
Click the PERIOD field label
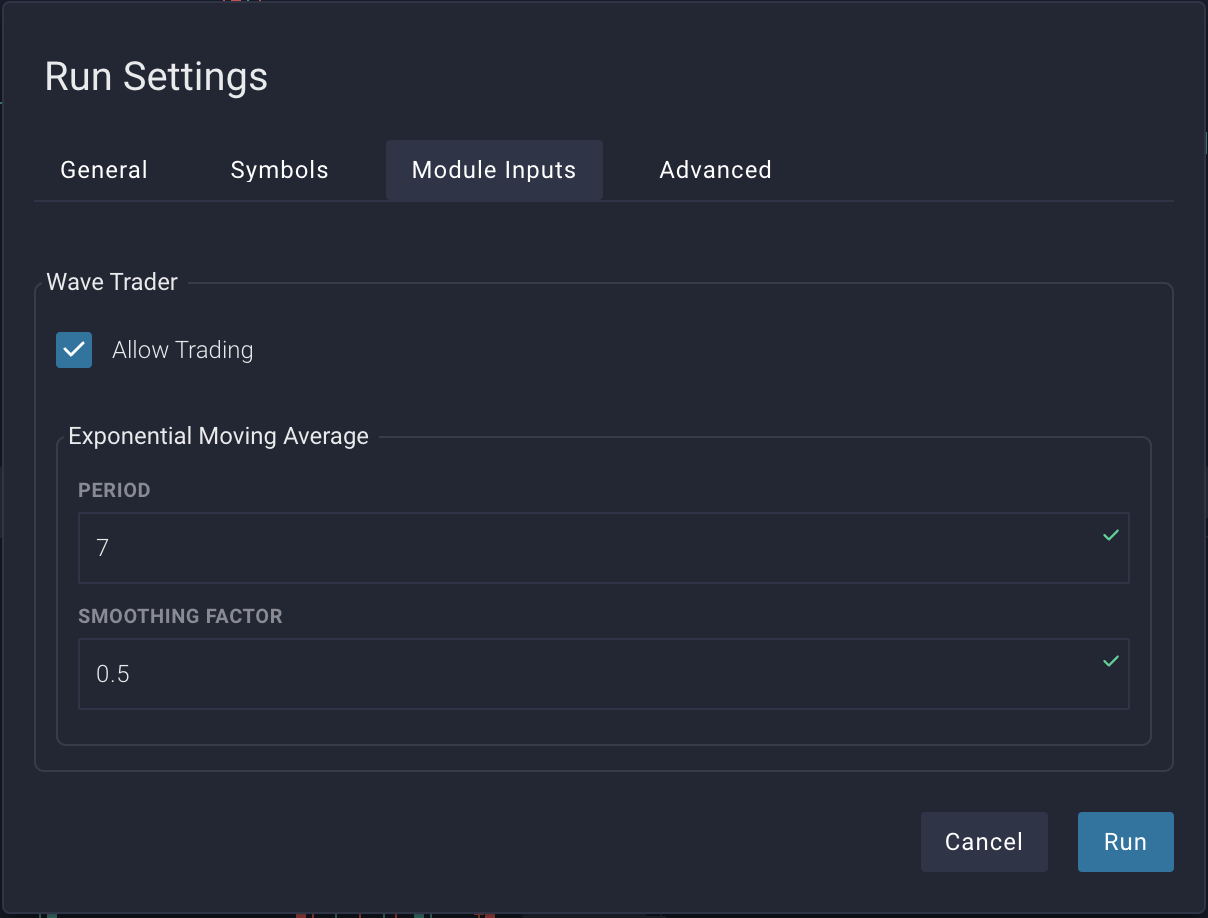point(114,490)
